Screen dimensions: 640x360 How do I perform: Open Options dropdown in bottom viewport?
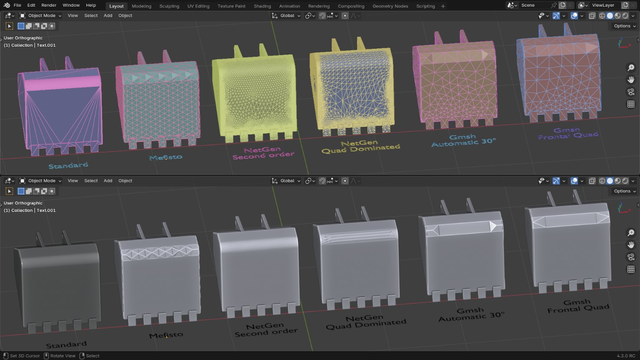tap(624, 191)
